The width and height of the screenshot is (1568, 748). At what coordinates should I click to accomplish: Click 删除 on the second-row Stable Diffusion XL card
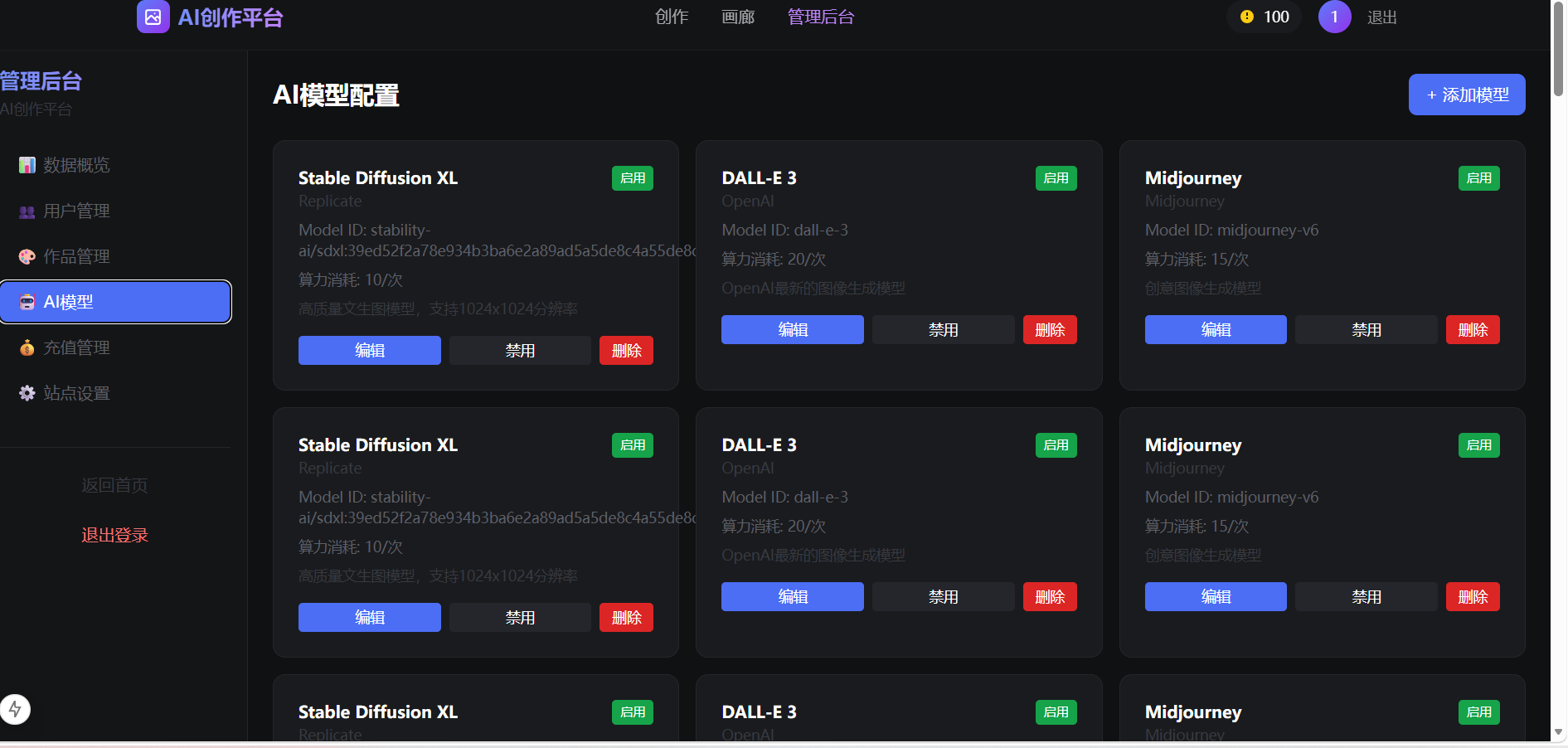click(626, 617)
